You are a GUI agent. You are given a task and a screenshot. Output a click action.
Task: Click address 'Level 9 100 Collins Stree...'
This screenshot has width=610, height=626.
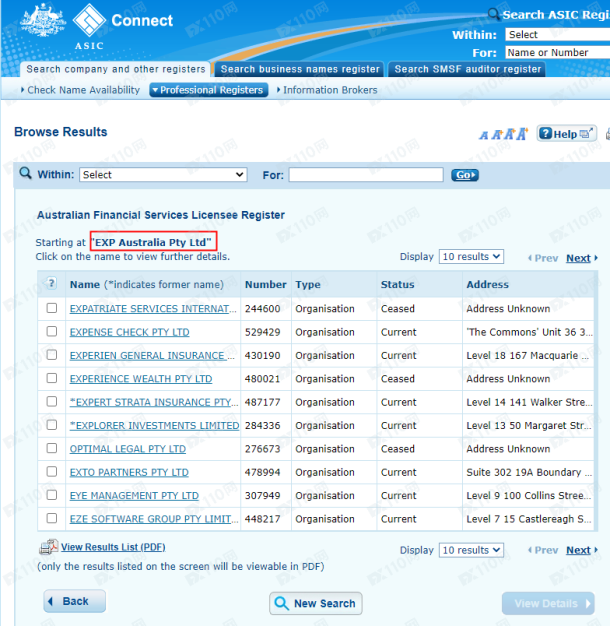click(529, 495)
